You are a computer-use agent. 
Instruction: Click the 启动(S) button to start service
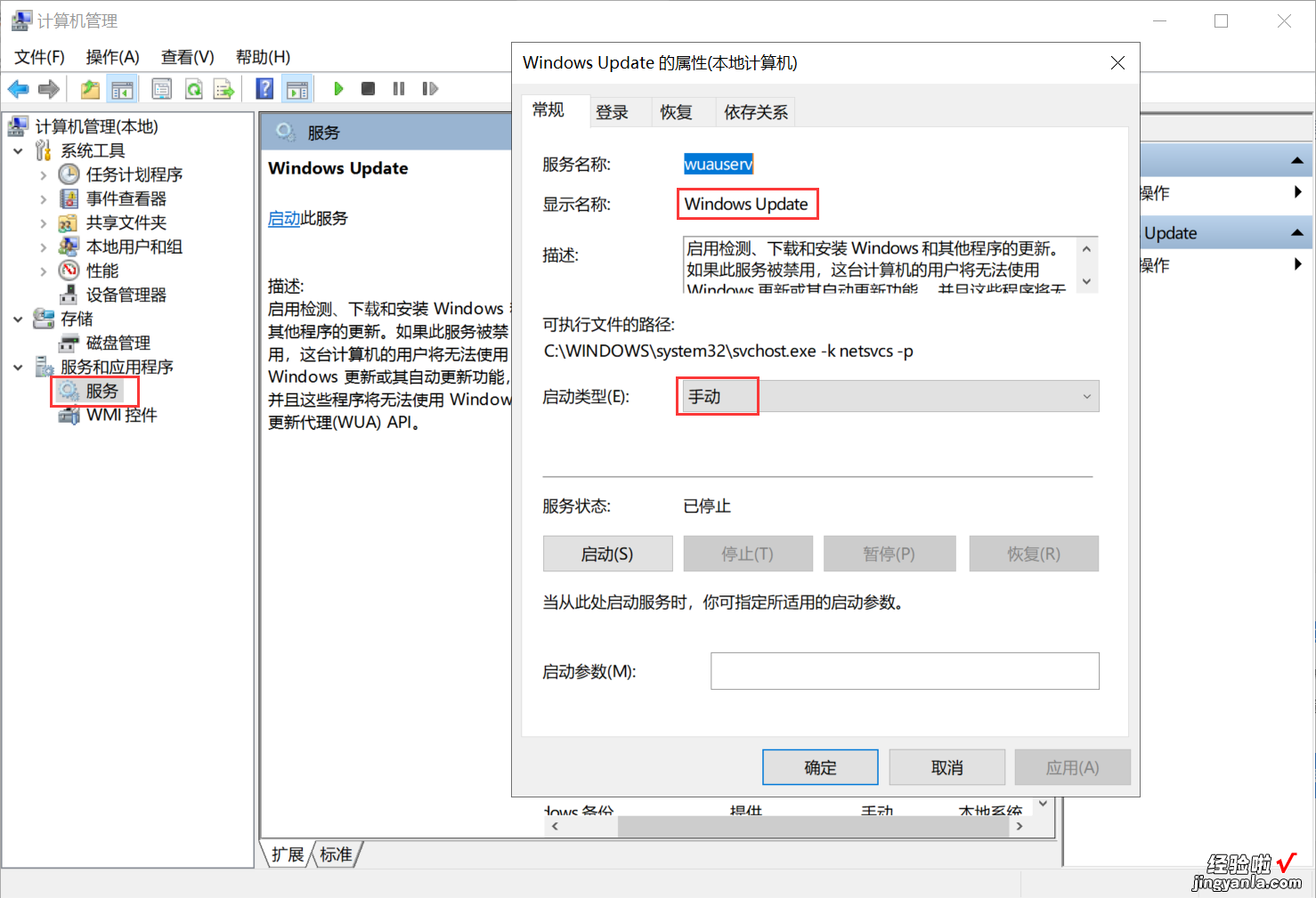607,554
